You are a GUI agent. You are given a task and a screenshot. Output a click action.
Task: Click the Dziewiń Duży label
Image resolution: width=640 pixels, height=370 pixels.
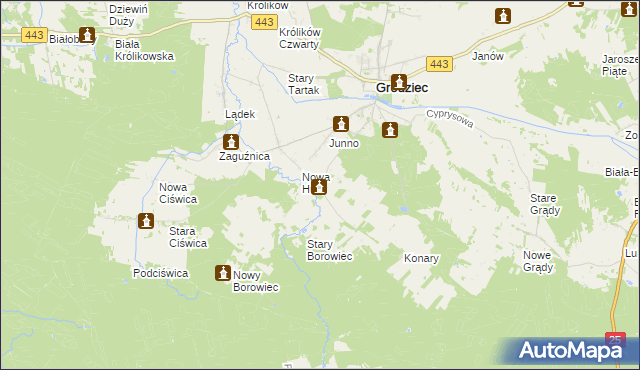128,15
